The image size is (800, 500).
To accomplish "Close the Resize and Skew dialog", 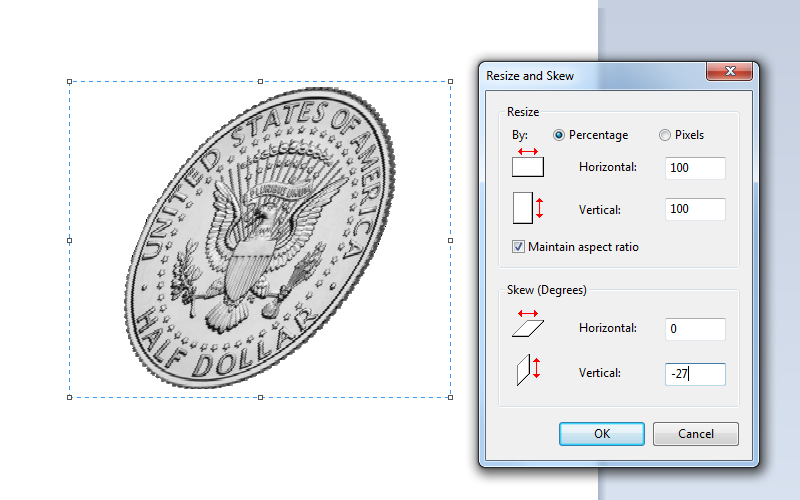I will click(x=729, y=72).
